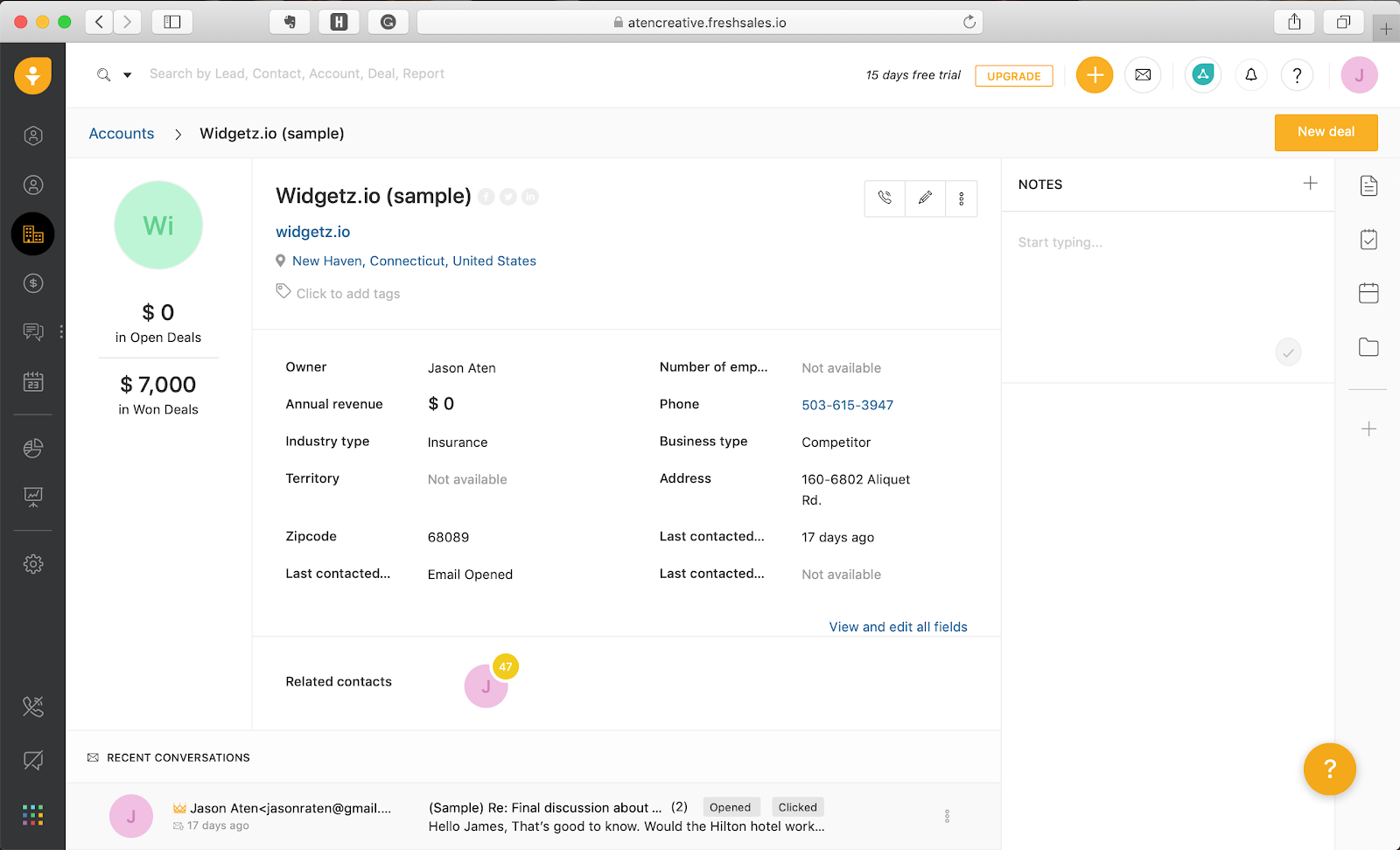
Task: Open notifications bell
Action: pos(1251,75)
